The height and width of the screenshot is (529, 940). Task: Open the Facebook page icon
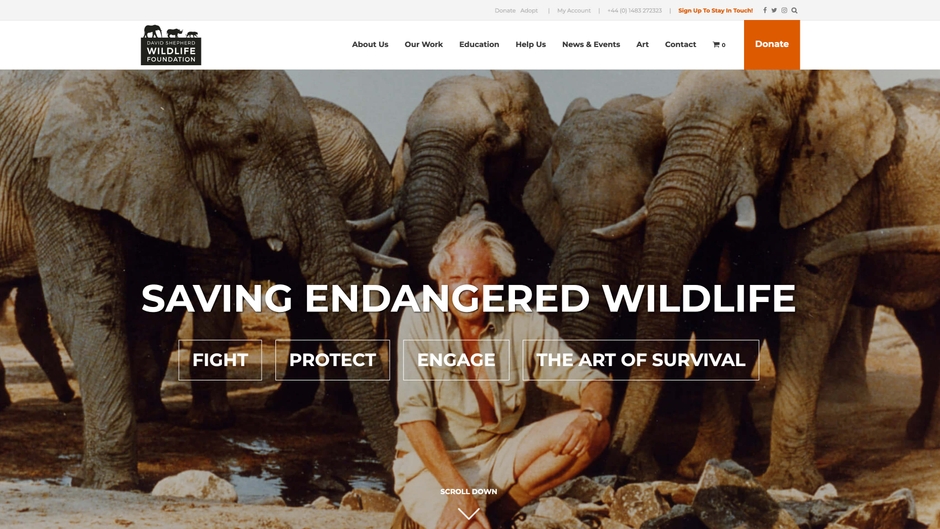click(x=764, y=10)
